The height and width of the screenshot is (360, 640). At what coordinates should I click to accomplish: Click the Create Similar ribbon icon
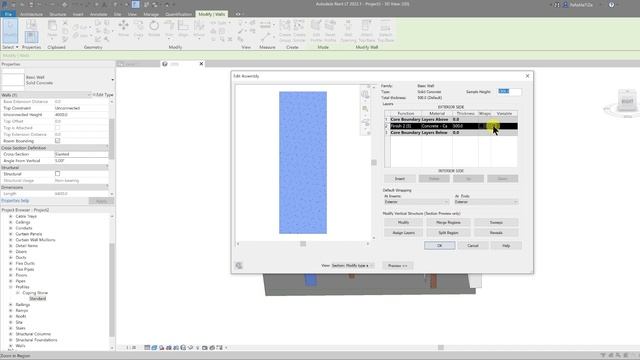(x=299, y=31)
